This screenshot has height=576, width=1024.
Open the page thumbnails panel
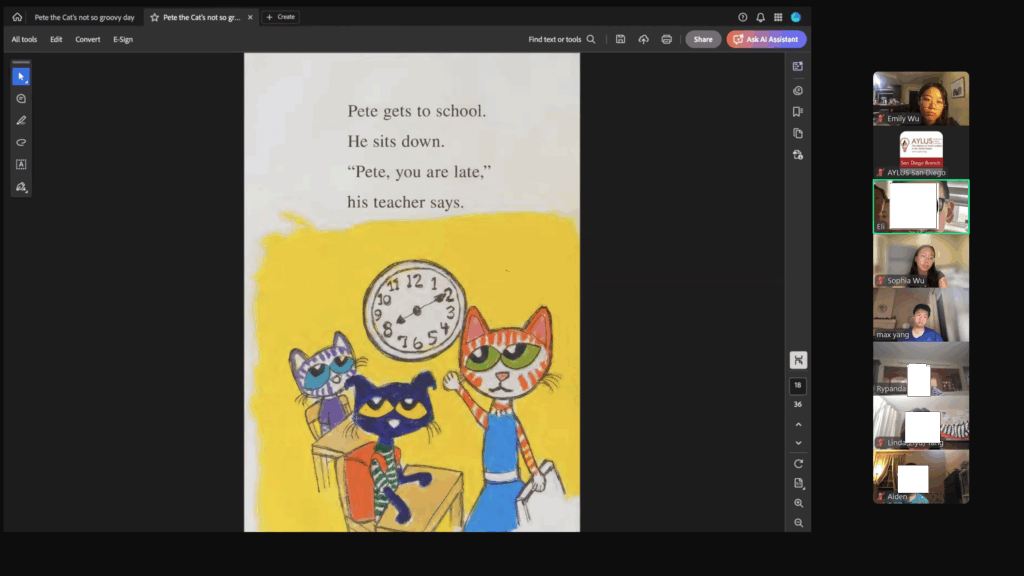click(x=798, y=133)
